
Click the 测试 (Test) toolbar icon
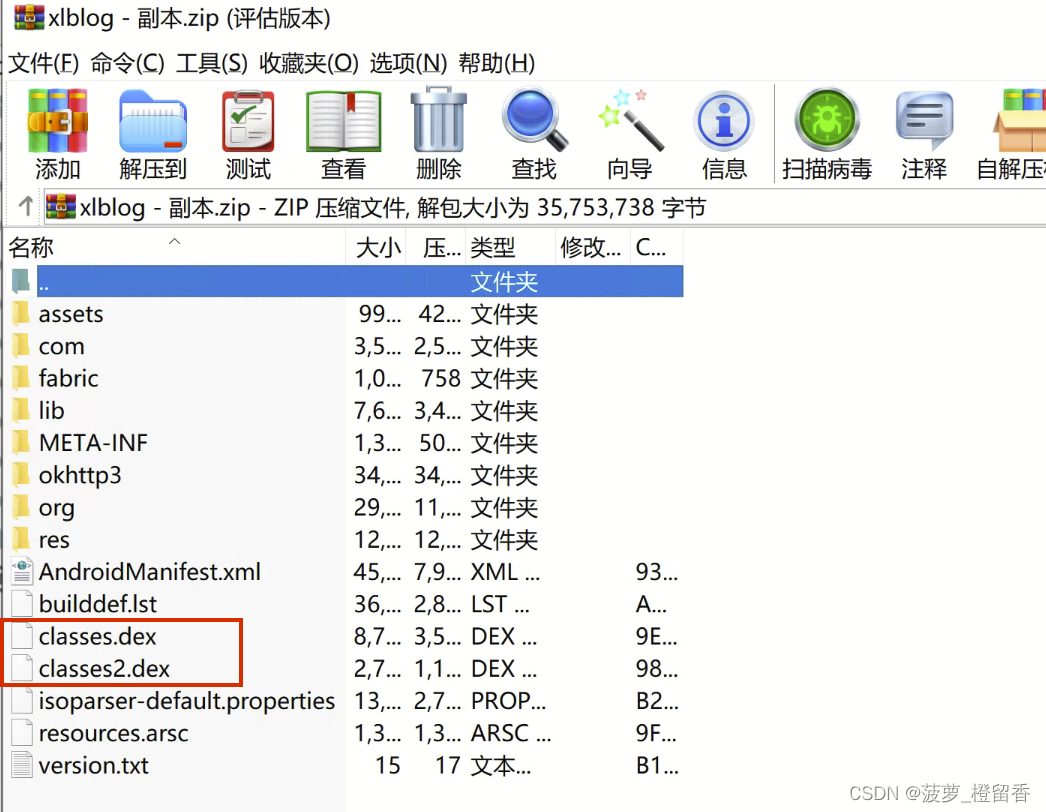click(x=248, y=121)
